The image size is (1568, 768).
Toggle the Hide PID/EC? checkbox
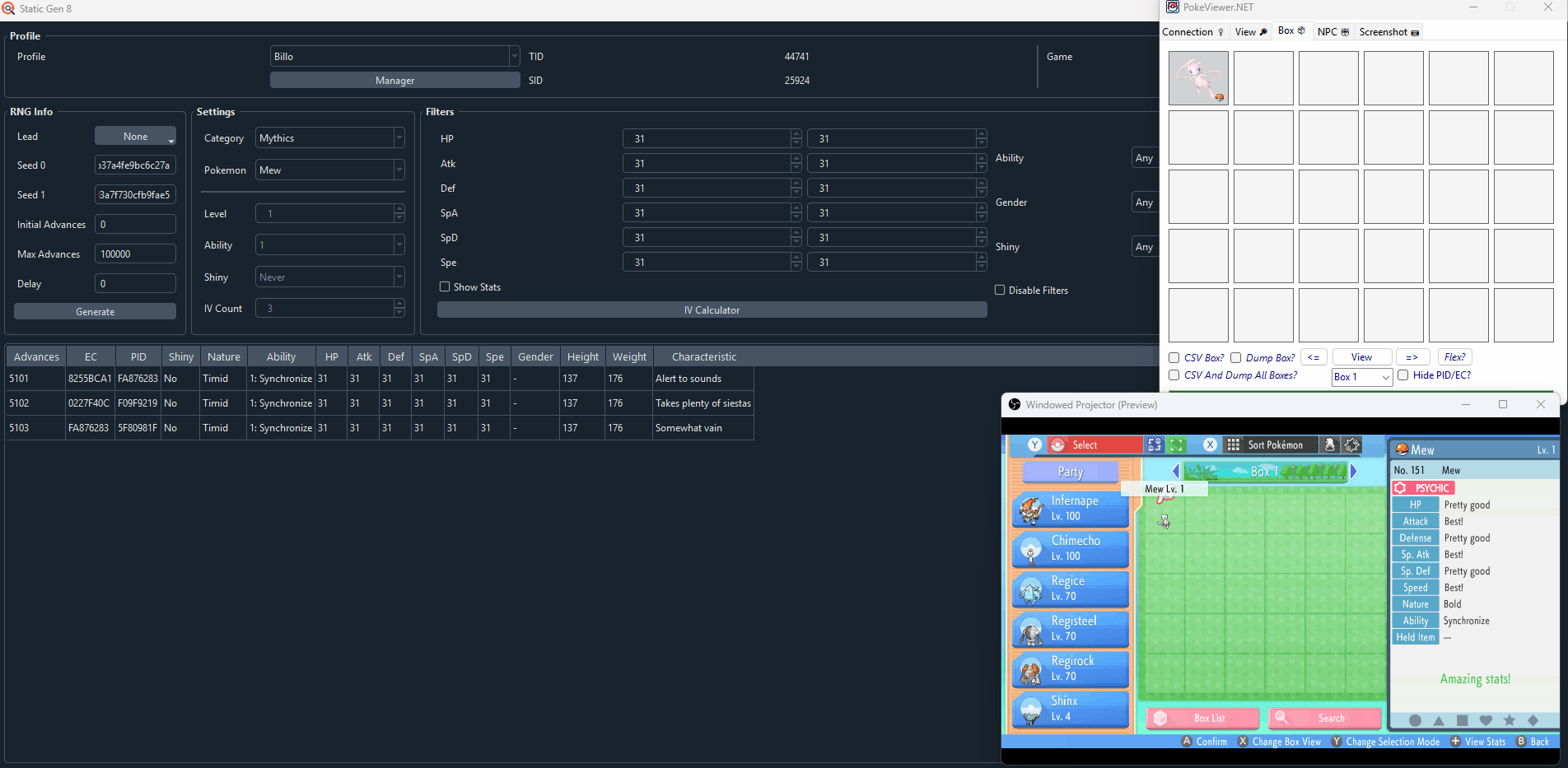1403,375
